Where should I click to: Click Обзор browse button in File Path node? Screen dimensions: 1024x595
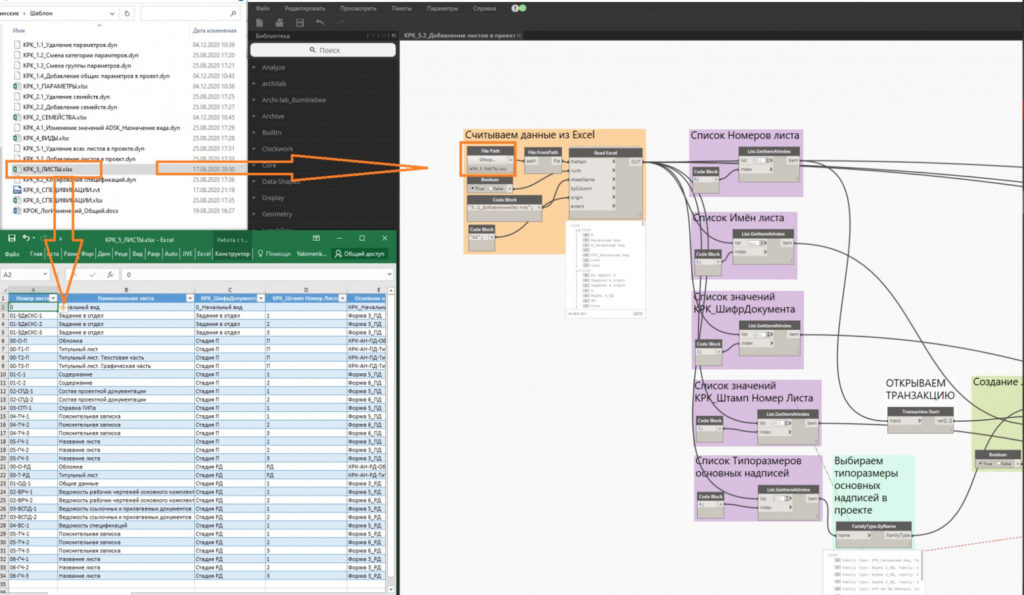point(488,159)
